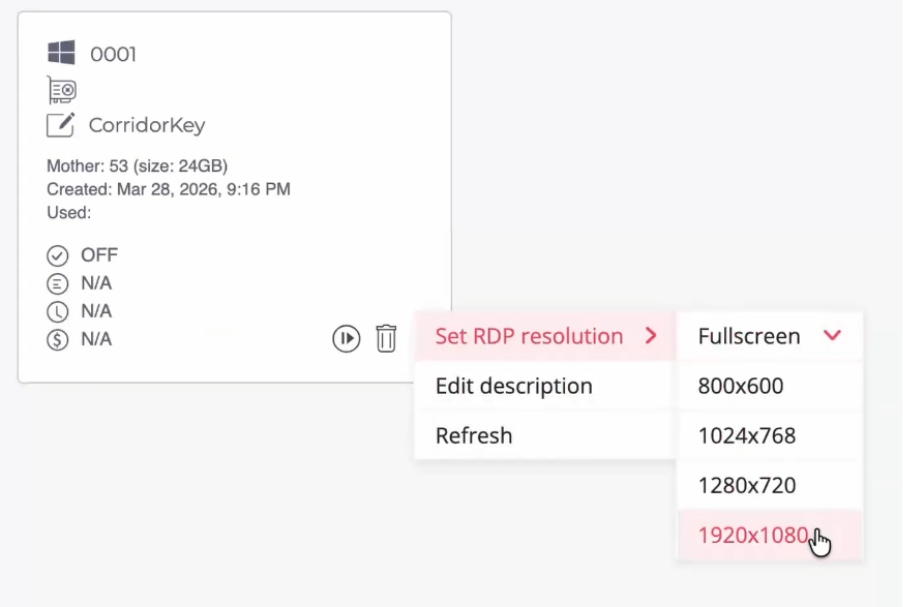
Task: Collapse the Fullscreen dropdown chevron
Action: click(x=832, y=335)
